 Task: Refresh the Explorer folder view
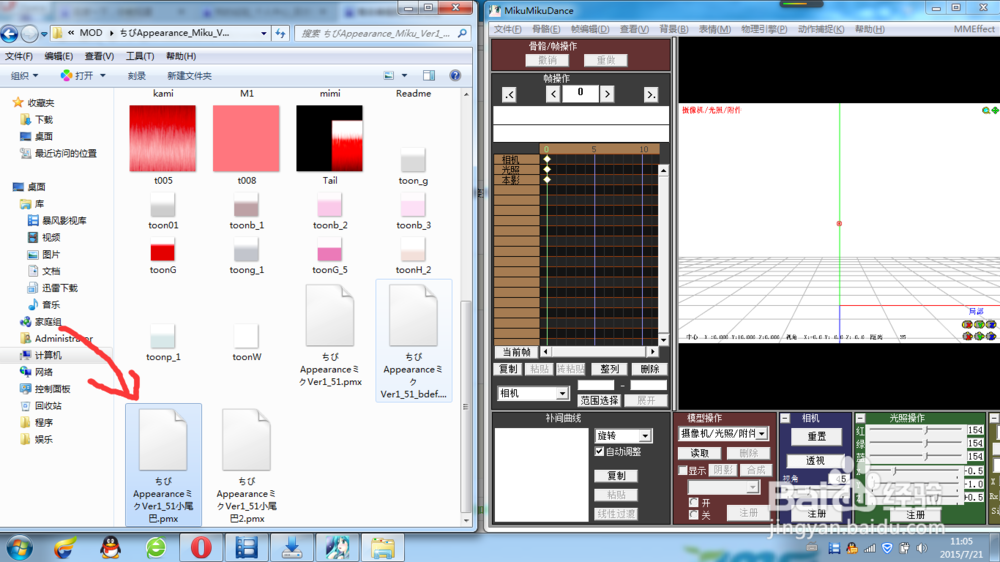coord(281,33)
